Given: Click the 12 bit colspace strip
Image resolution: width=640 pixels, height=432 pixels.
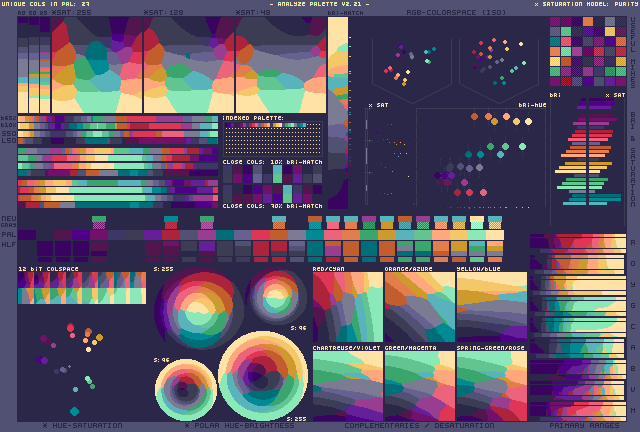Looking at the screenshot, I should tap(82, 289).
